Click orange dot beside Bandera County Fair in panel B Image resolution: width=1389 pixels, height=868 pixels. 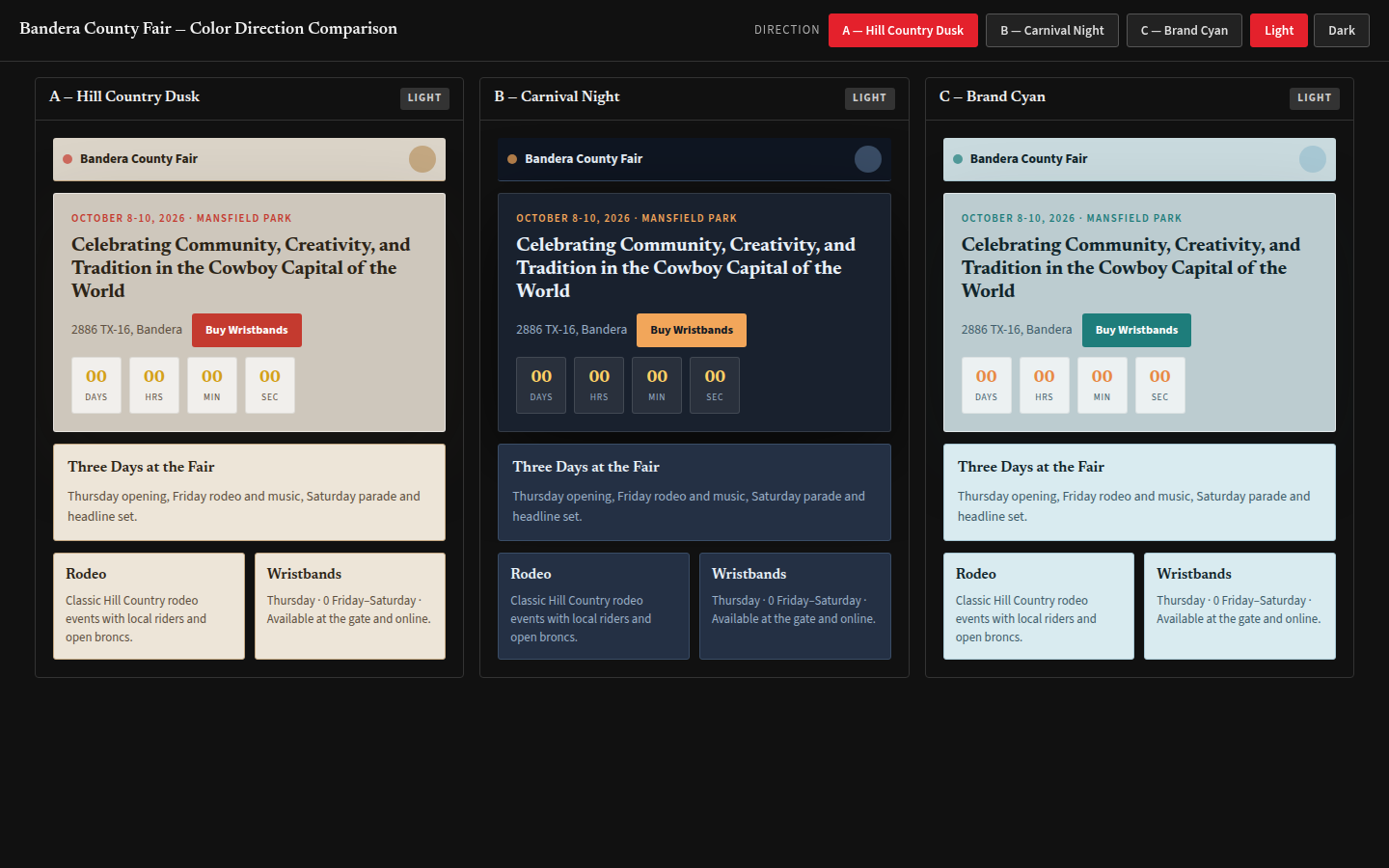[x=512, y=159]
